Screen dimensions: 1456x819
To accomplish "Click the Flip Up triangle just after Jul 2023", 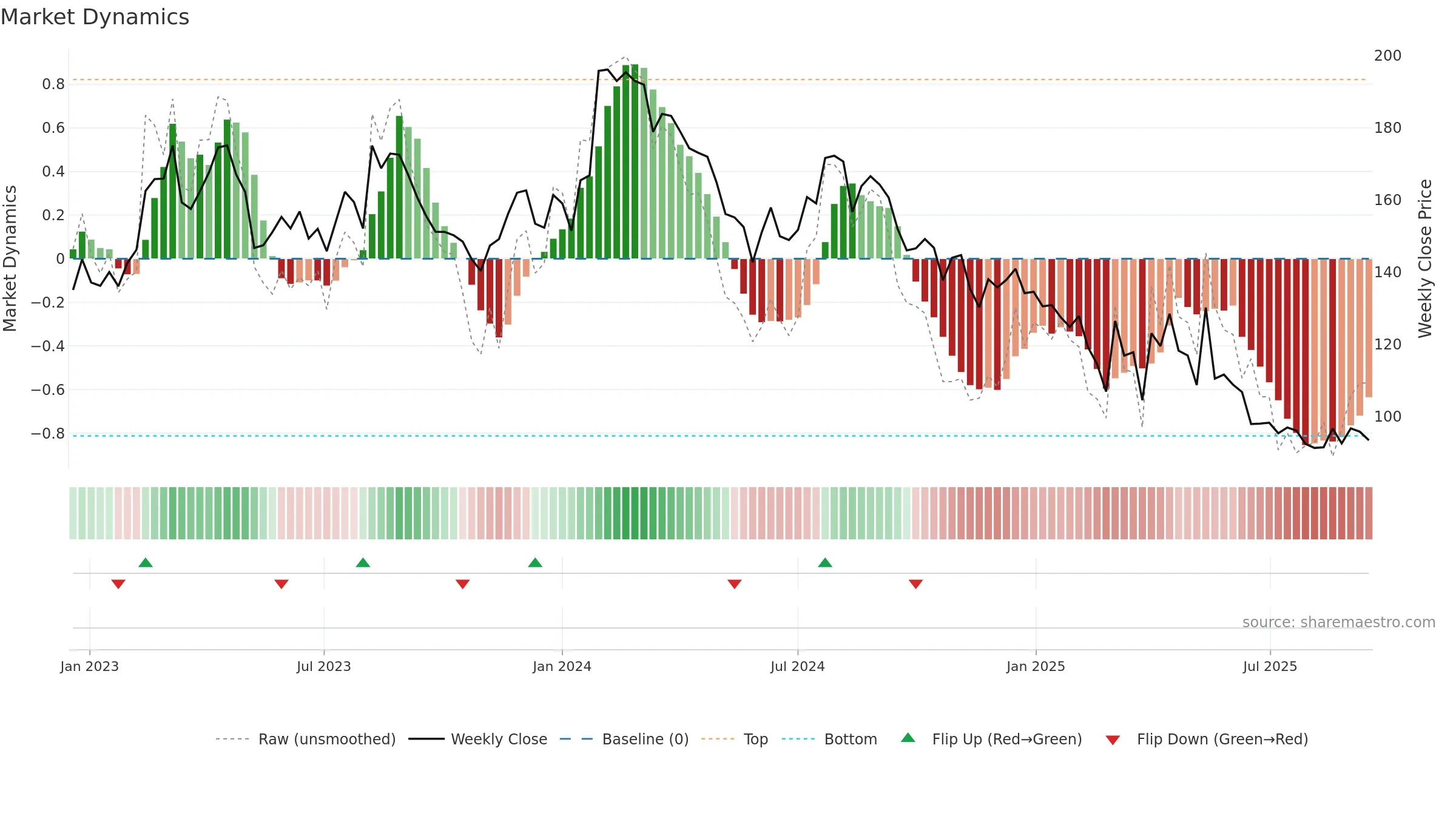I will 363,562.
